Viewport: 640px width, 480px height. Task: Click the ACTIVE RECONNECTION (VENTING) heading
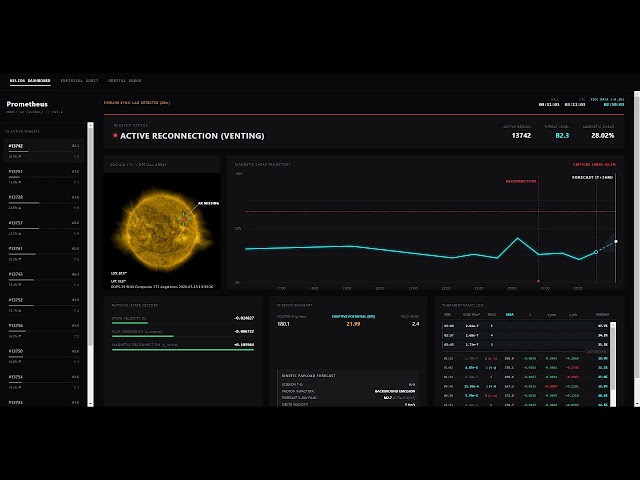click(x=192, y=136)
